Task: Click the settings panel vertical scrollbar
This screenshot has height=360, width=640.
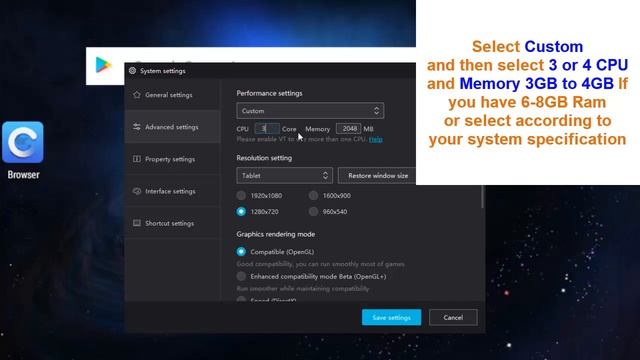Action: coord(482,197)
